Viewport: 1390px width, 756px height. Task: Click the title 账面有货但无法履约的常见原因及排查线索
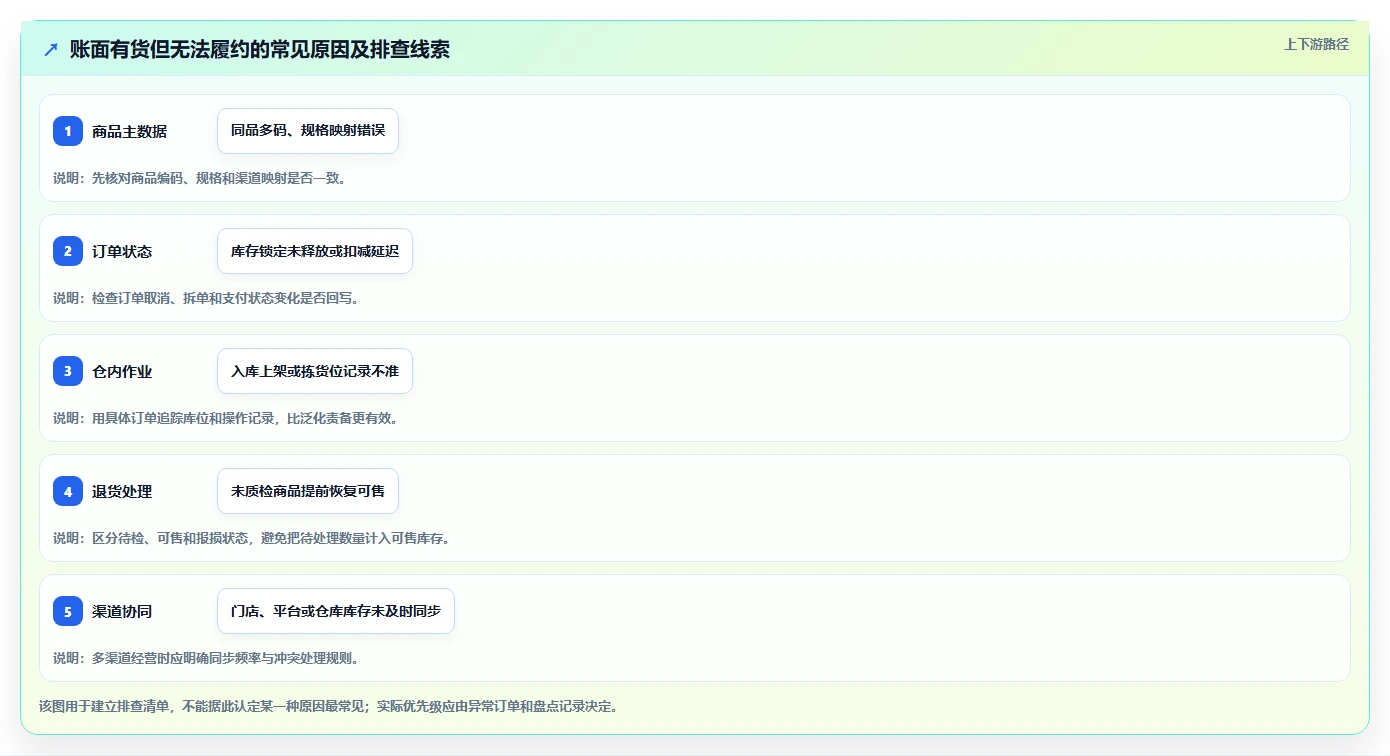[260, 50]
